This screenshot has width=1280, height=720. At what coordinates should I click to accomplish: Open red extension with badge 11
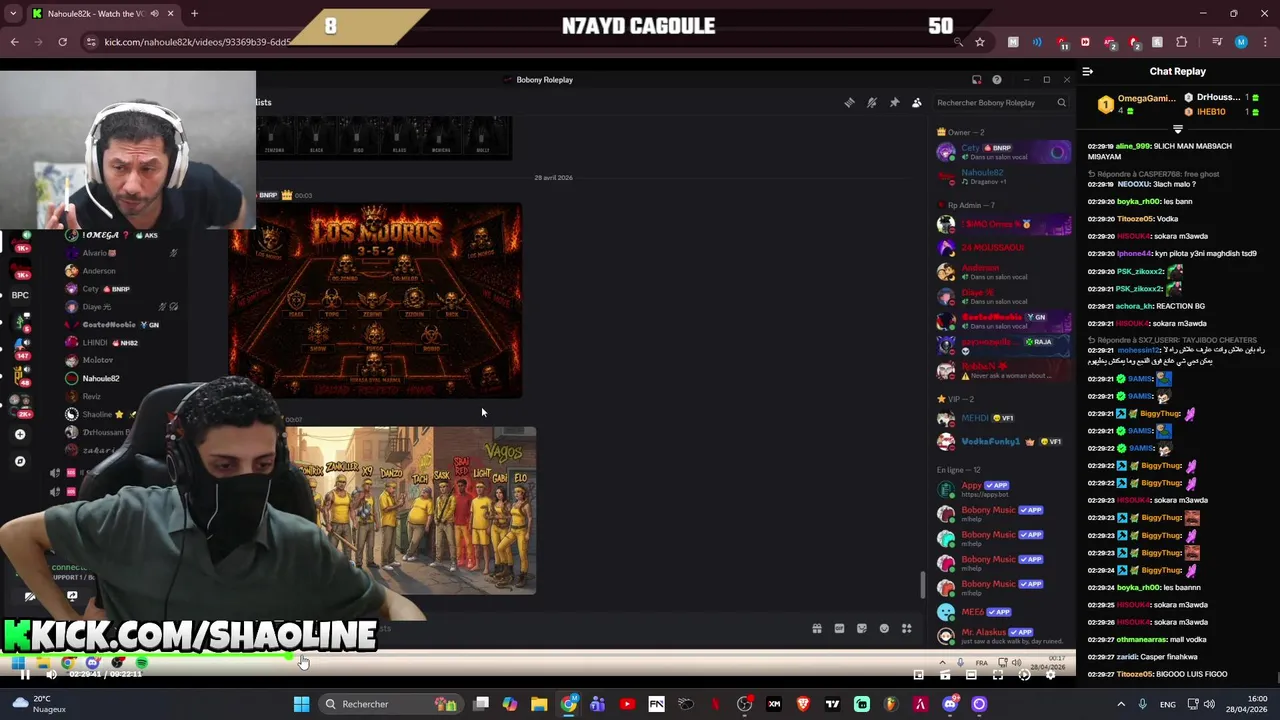[x=1062, y=43]
